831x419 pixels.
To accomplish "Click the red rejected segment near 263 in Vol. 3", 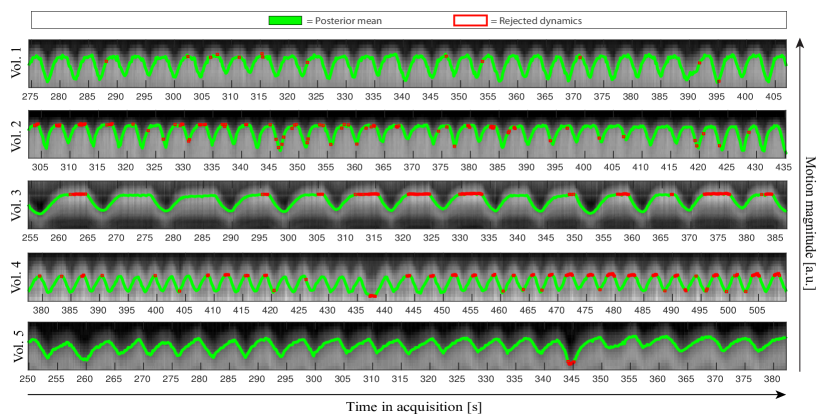I will tap(78, 194).
